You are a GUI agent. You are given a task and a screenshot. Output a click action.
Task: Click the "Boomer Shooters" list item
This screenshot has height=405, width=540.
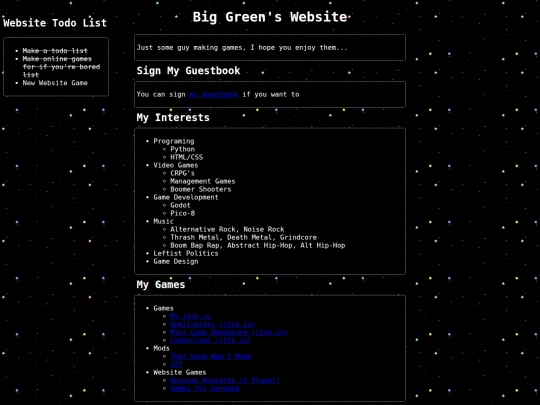pos(201,189)
